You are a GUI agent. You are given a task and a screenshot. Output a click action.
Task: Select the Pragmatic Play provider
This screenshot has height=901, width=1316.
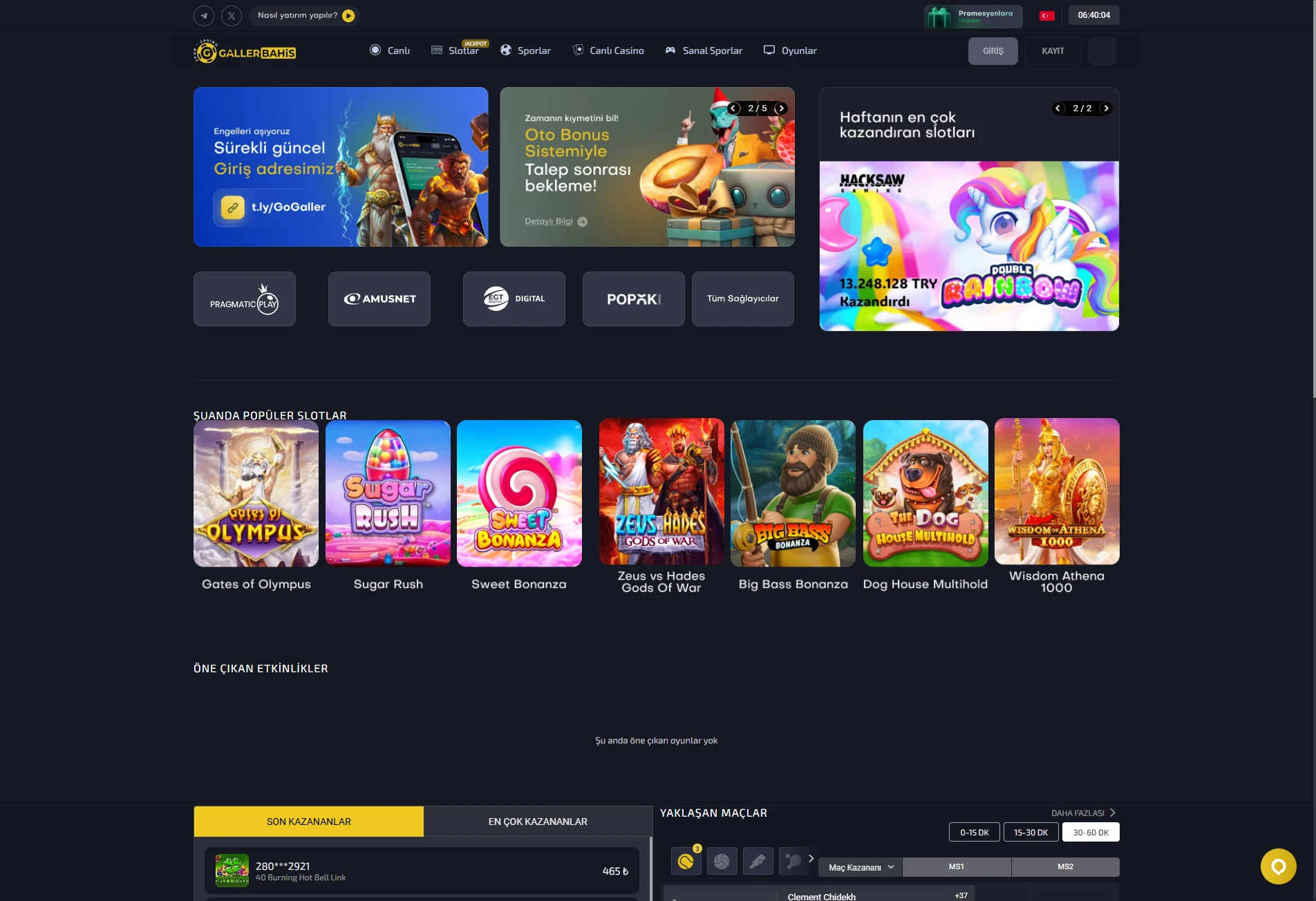point(245,299)
